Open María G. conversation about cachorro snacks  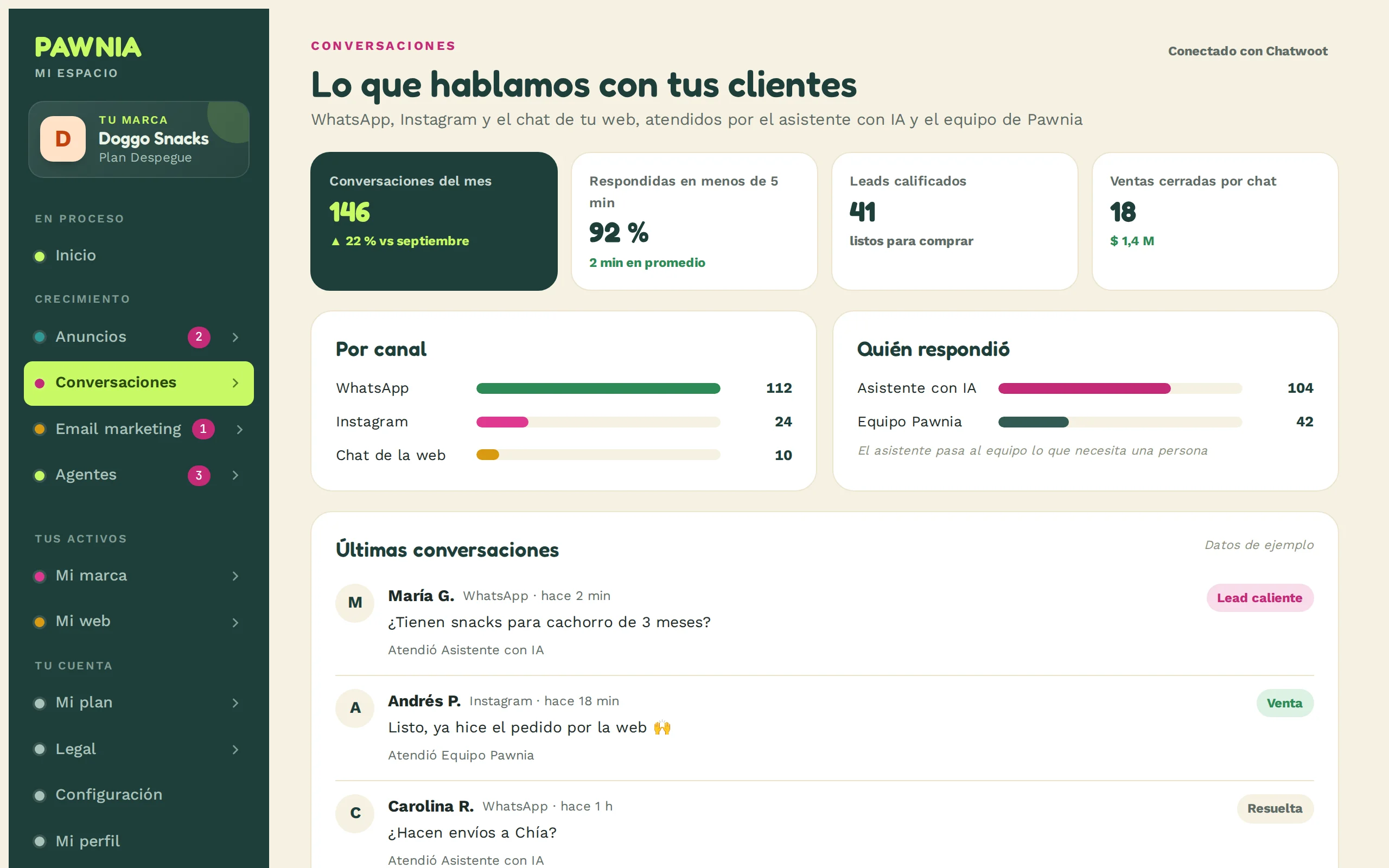pyautogui.click(x=824, y=623)
